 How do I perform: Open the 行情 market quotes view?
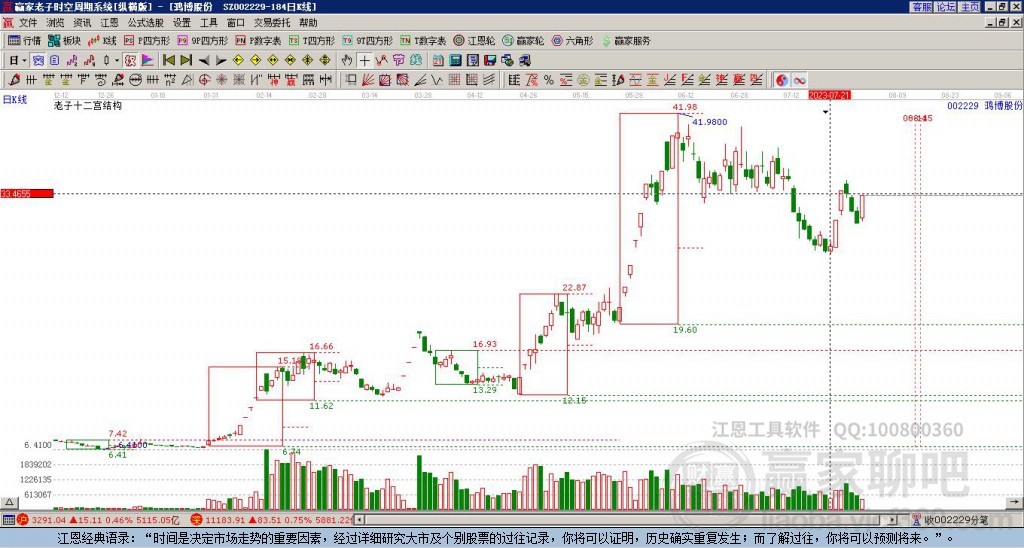(x=25, y=40)
